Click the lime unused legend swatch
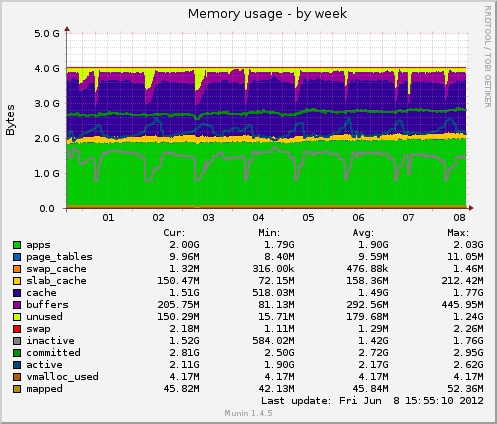This screenshot has height=424, width=497. 17,317
